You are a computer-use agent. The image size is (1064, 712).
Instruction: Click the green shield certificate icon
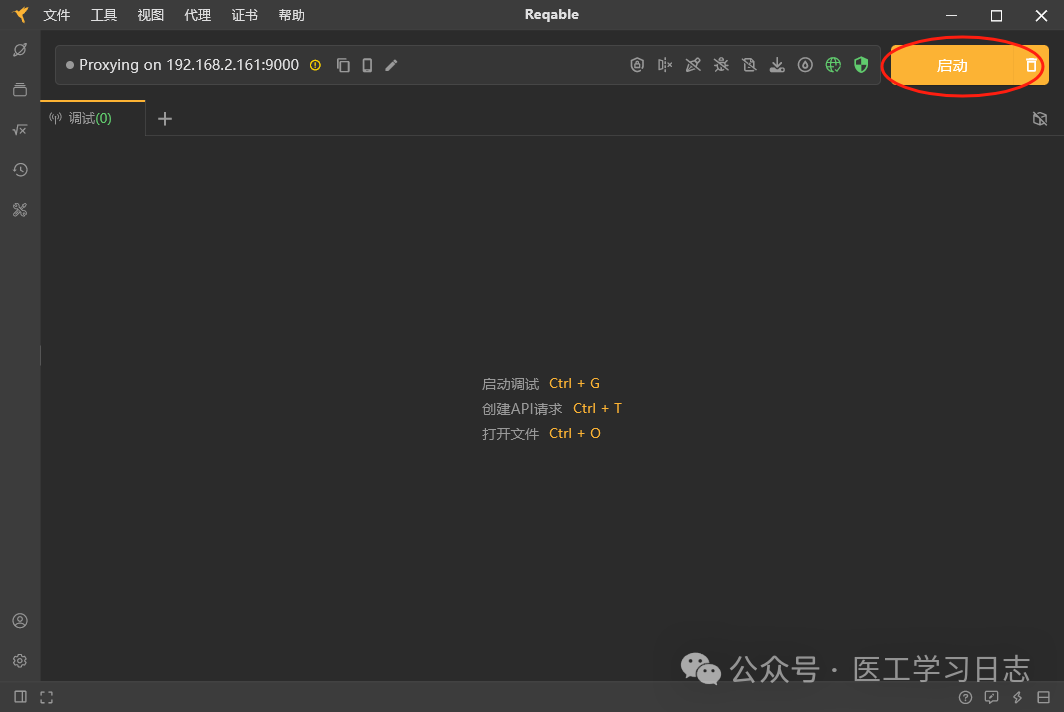tap(861, 65)
